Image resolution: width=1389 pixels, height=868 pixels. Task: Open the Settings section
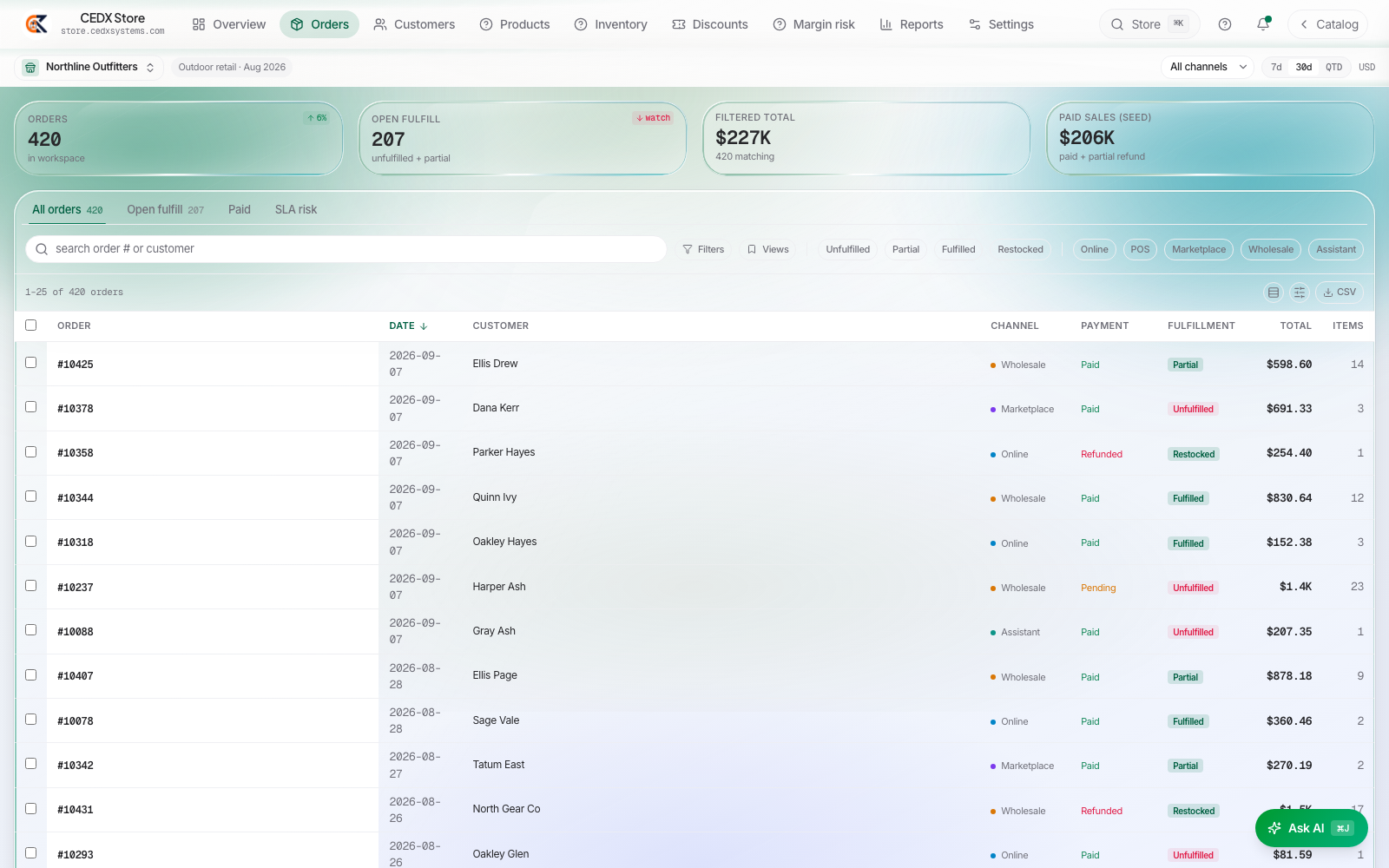click(x=1001, y=24)
